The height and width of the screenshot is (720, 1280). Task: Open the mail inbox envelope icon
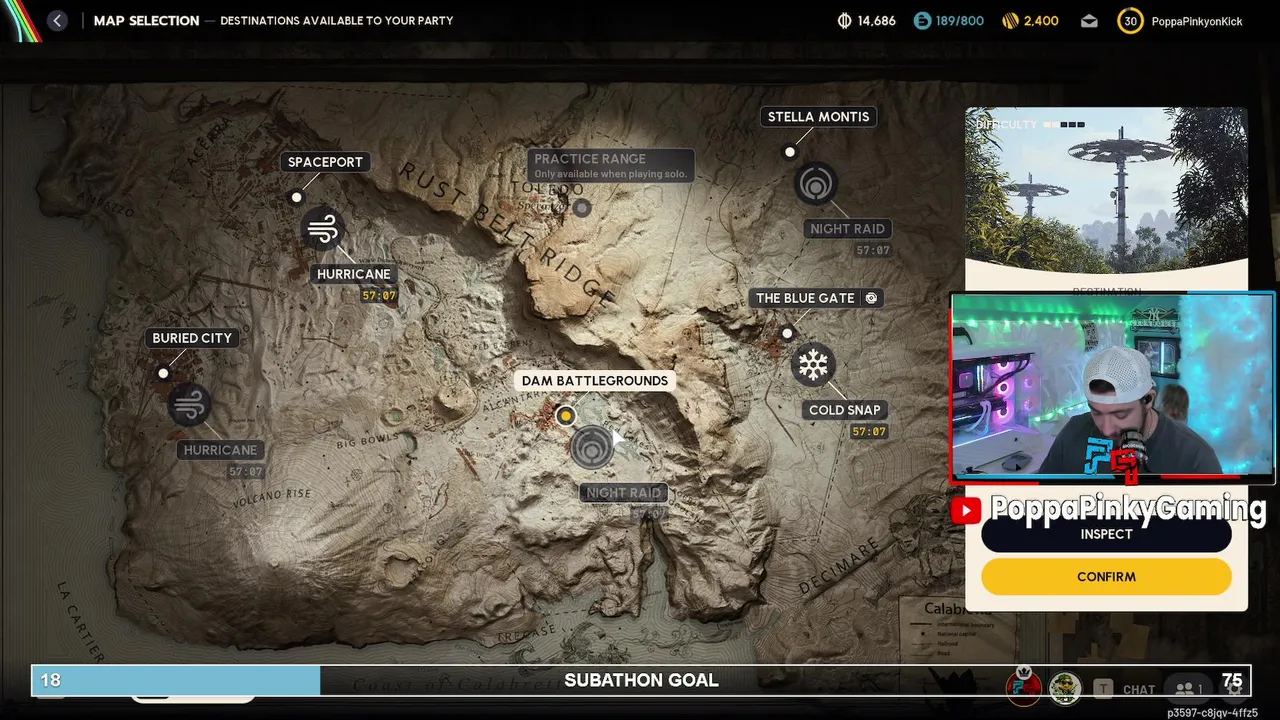[1090, 21]
